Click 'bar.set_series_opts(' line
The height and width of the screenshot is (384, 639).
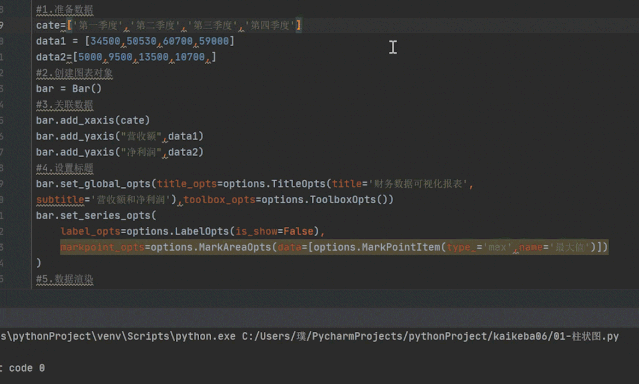96,215
